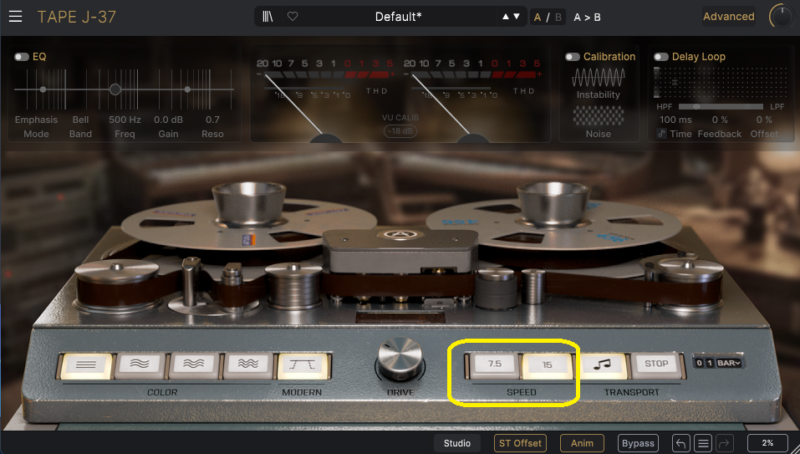The height and width of the screenshot is (454, 800).
Task: Open the BAR unit dropdown on the counter
Action: pos(731,363)
